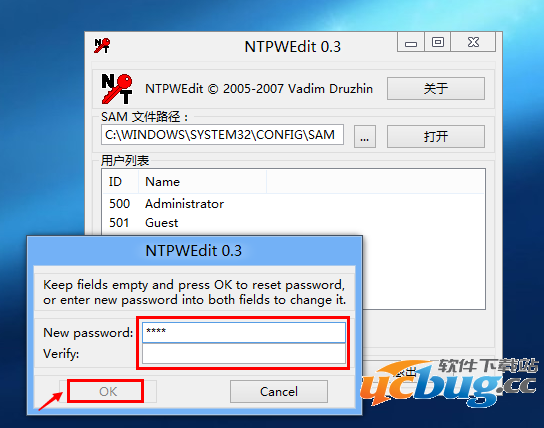This screenshot has height=428, width=544.
Task: Focus the New password field
Action: tap(244, 332)
